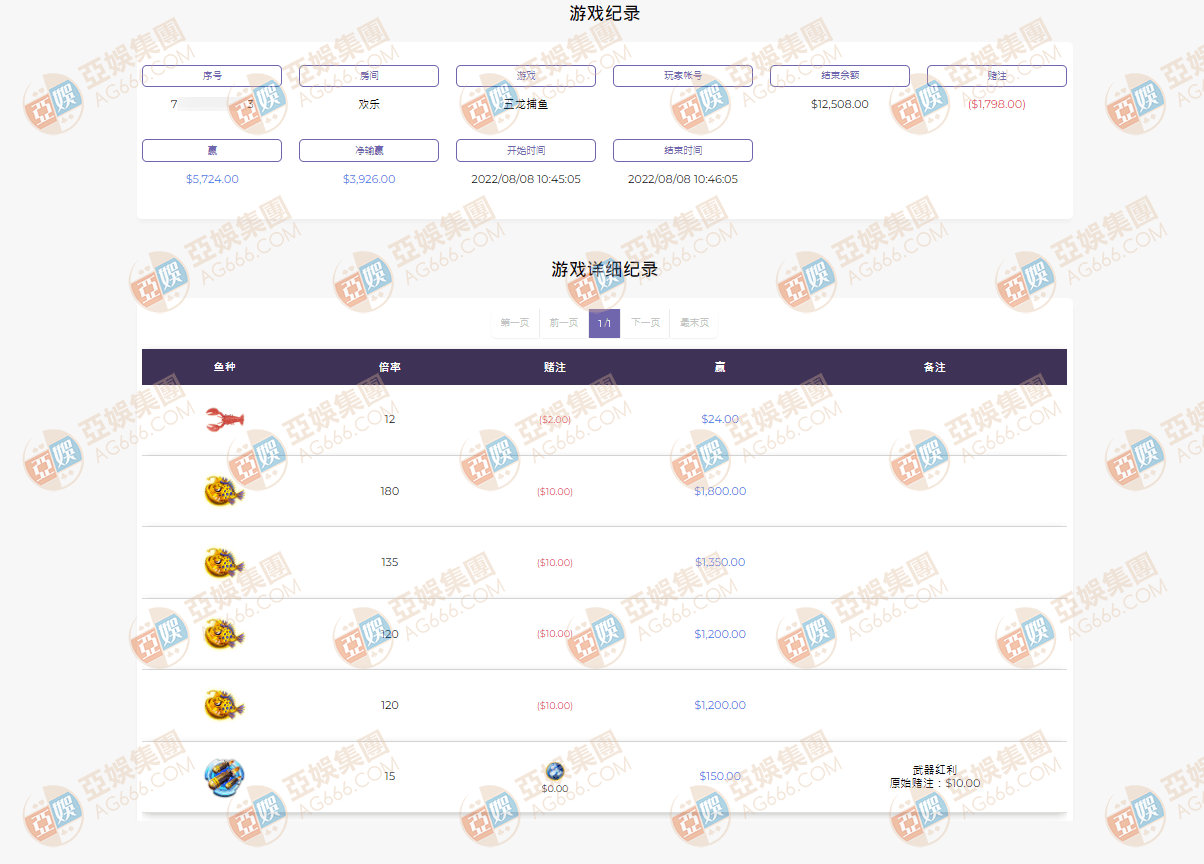The height and width of the screenshot is (864, 1204).
Task: Select the current page 1/1 indicator
Action: coord(604,323)
